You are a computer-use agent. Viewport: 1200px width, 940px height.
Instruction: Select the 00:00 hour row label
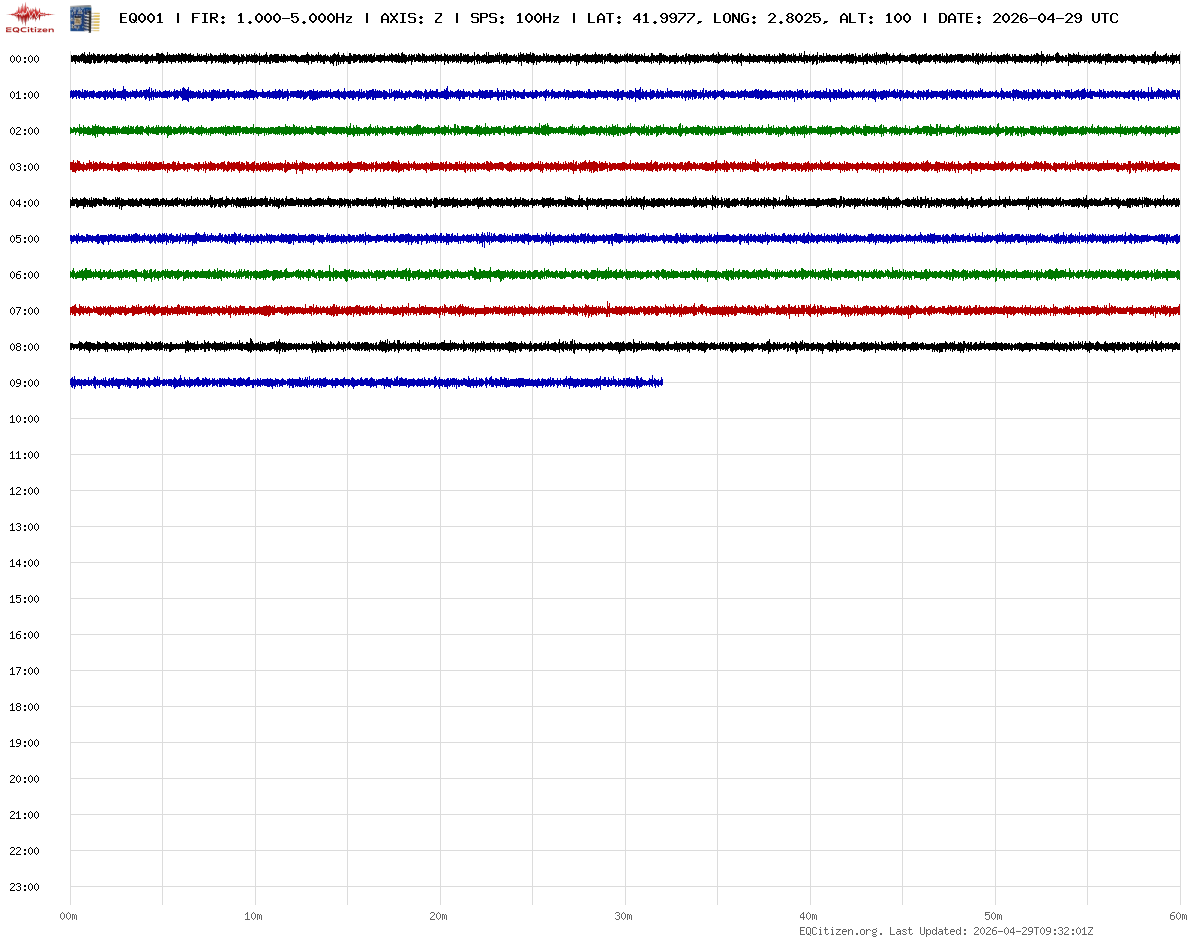[x=24, y=59]
